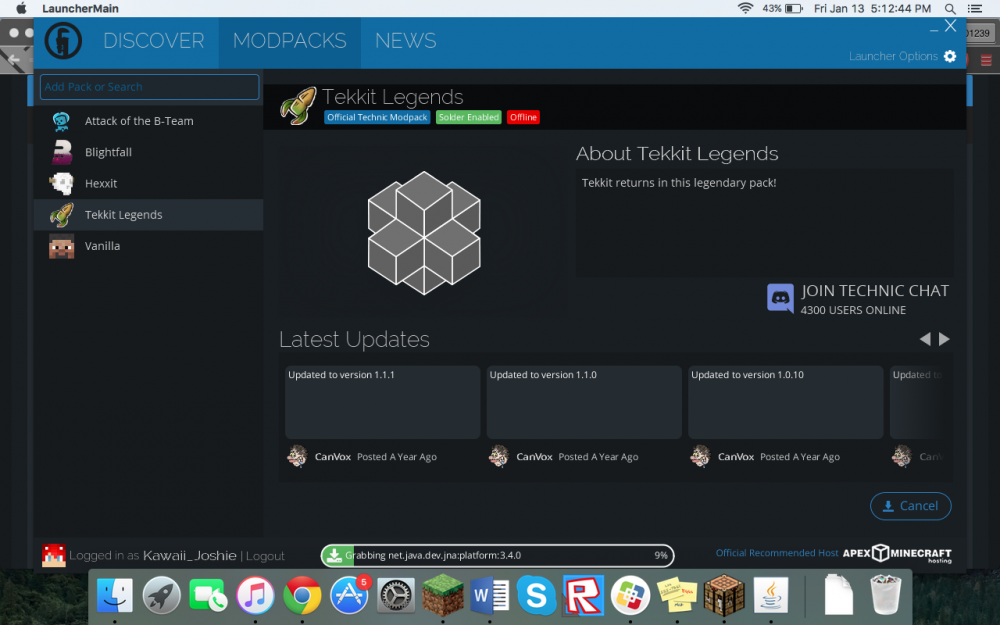Select the Vanilla modpack
Screen dimensions: 1000x625
149,246
